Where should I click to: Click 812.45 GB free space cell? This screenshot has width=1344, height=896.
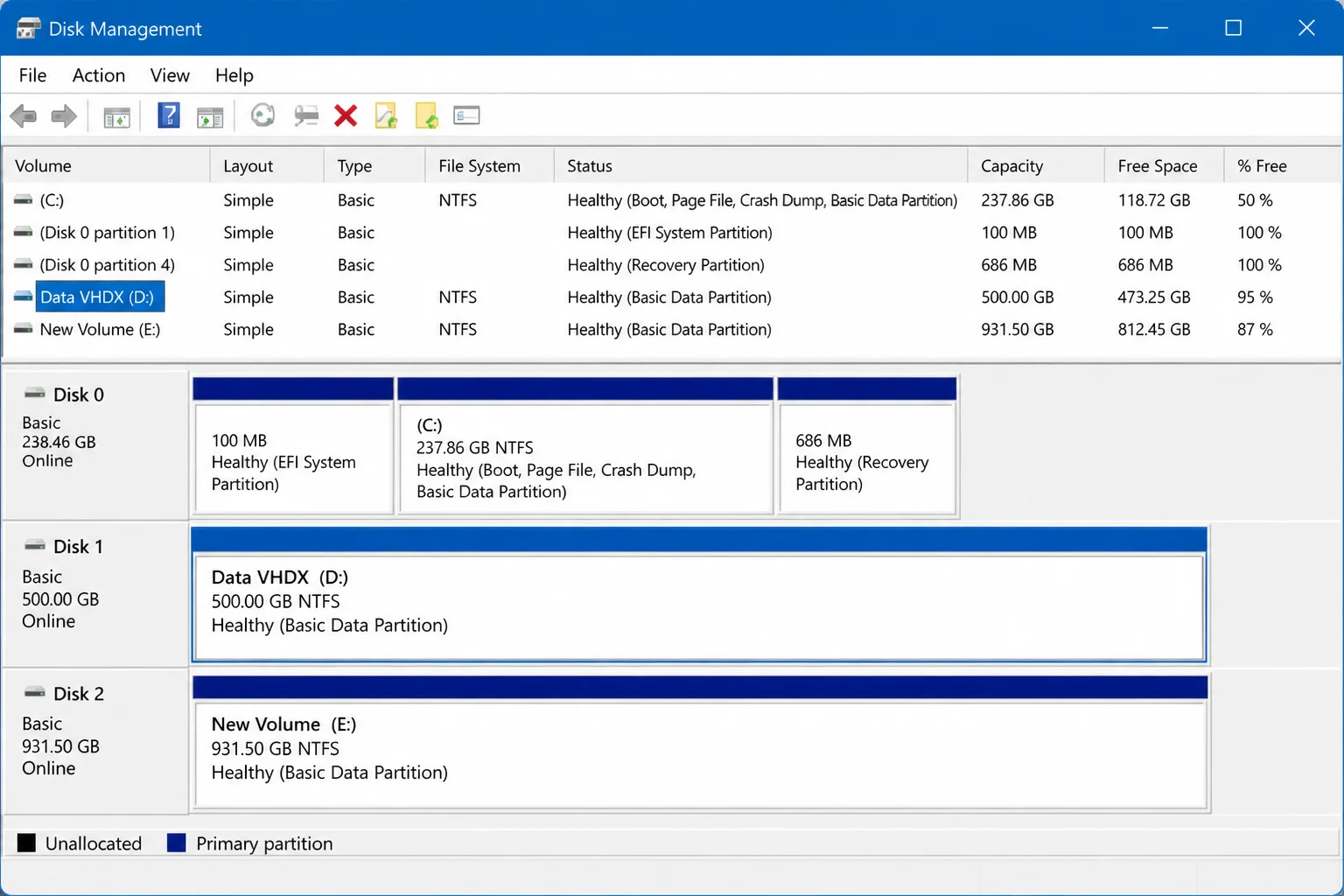pyautogui.click(x=1154, y=330)
